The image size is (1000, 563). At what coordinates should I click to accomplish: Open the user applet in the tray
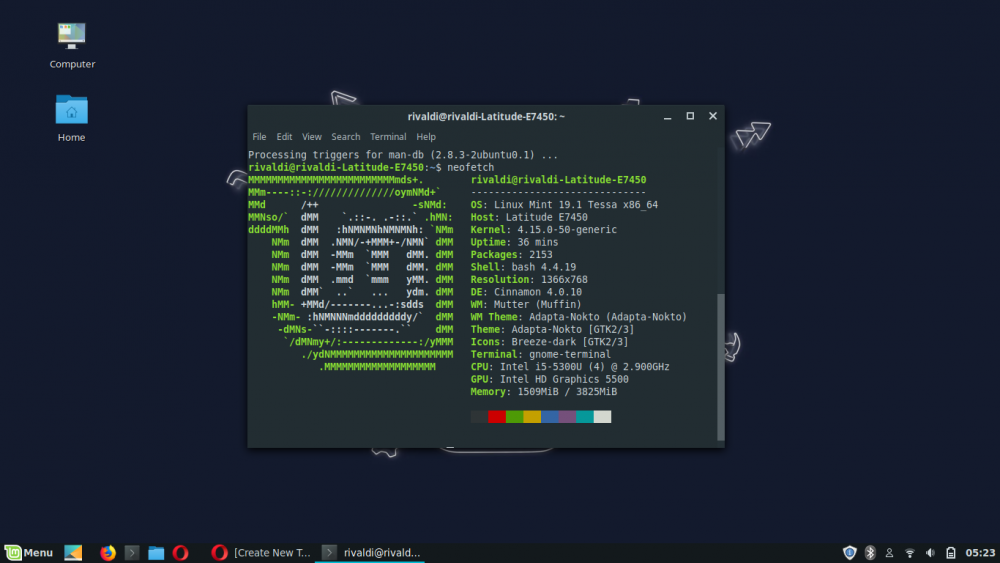tap(890, 552)
